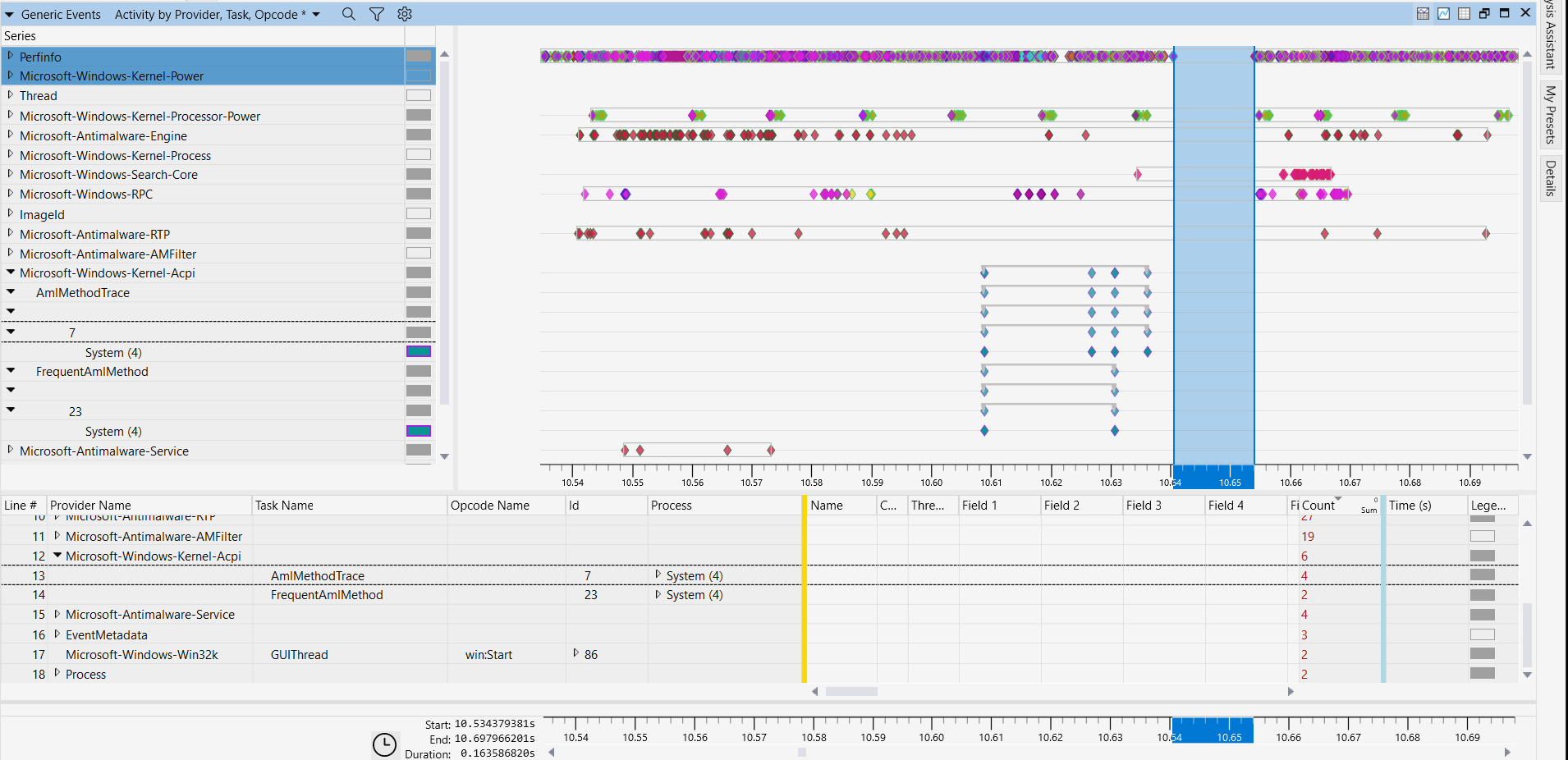Open the Activity by Provider, Task, Opcode preset dropdown

tap(316, 15)
